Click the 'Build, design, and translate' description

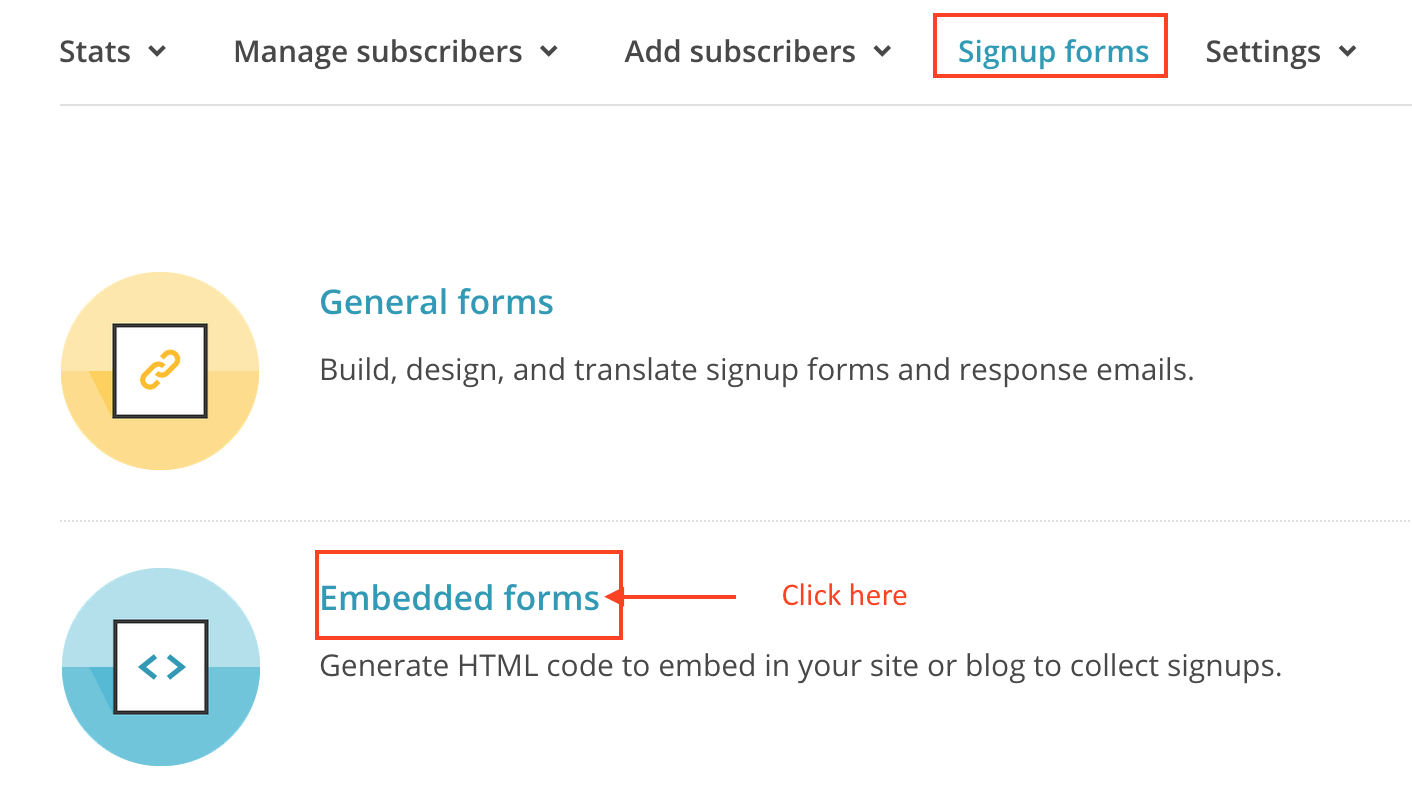(x=756, y=371)
